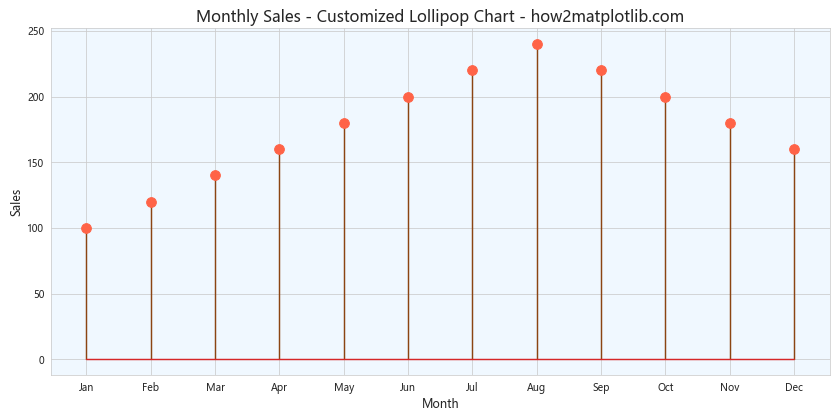Click the August lollipop marker at 240

click(537, 44)
